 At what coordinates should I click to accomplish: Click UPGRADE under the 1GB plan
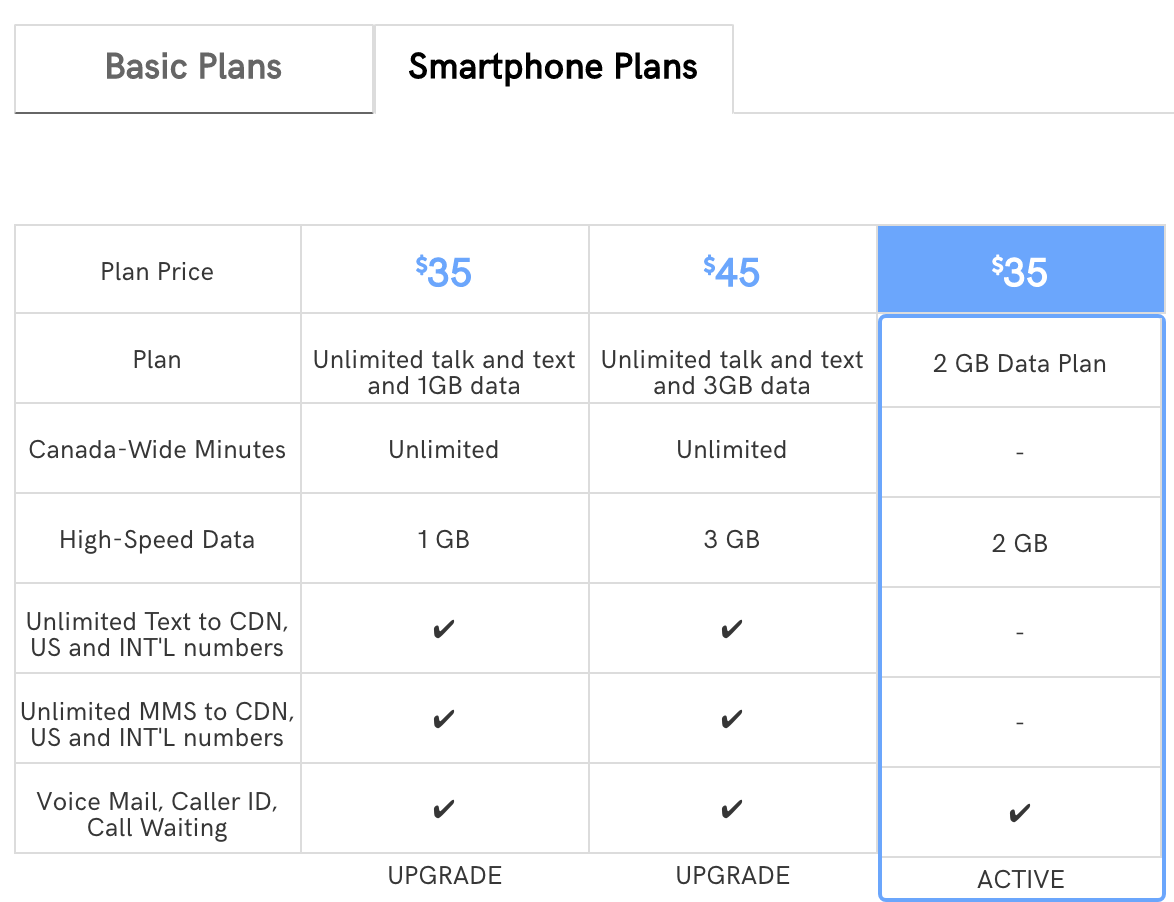click(445, 876)
